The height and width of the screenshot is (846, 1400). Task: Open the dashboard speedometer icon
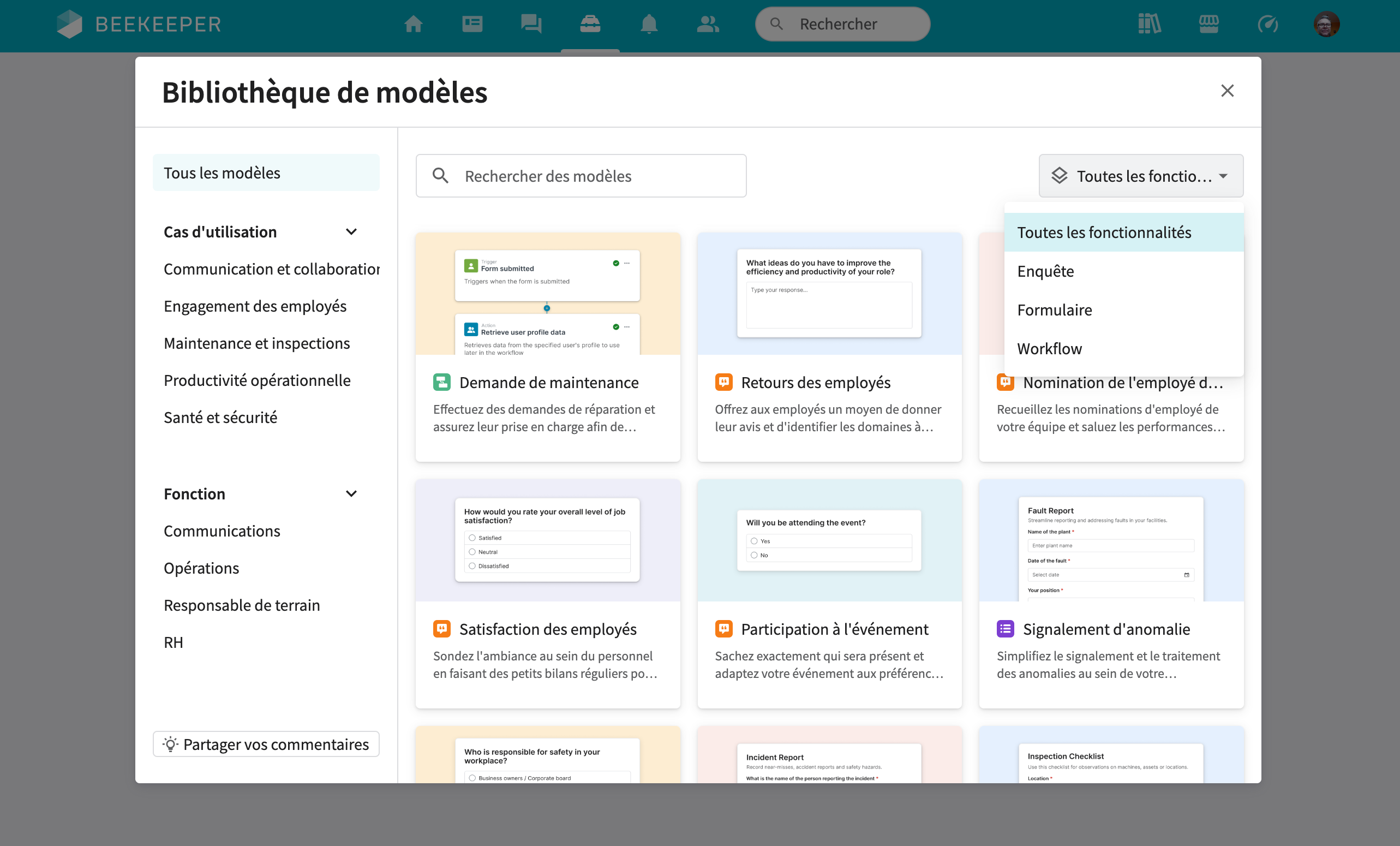pyautogui.click(x=1268, y=24)
